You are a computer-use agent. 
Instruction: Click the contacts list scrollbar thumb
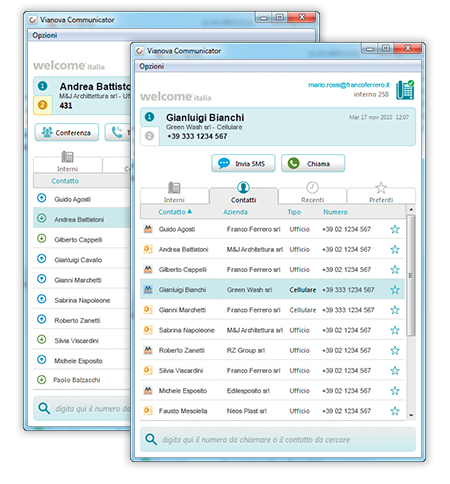pyautogui.click(x=411, y=275)
